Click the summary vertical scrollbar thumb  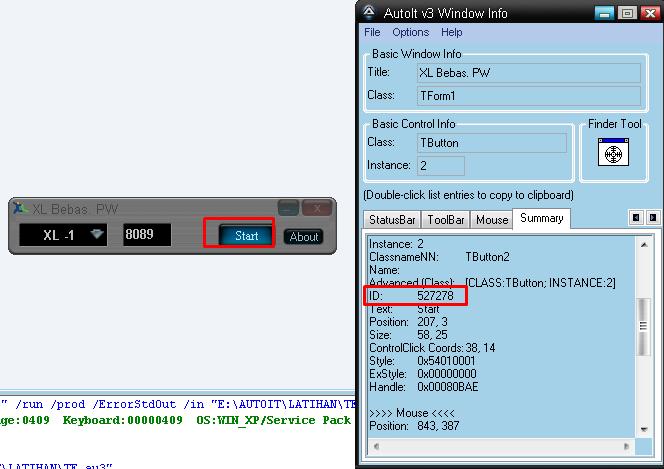[644, 326]
